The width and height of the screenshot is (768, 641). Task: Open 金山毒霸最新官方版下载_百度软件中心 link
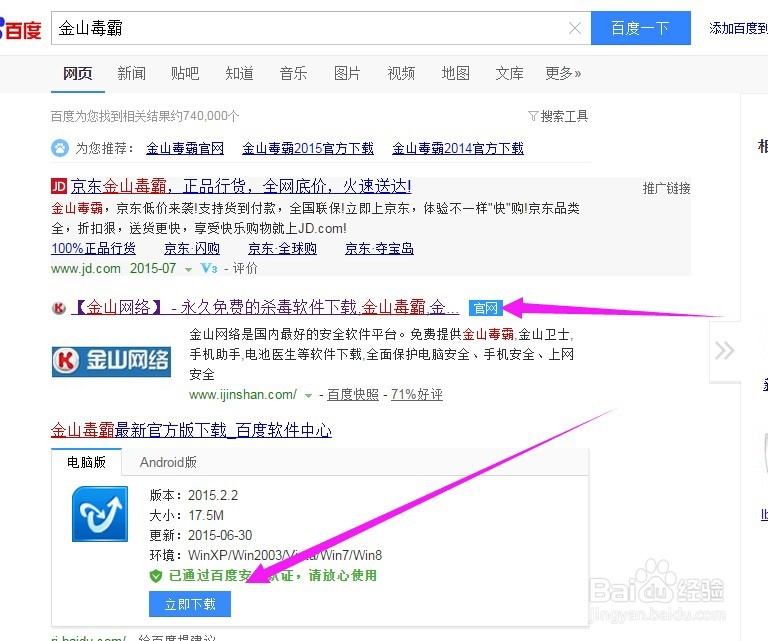tap(192, 430)
